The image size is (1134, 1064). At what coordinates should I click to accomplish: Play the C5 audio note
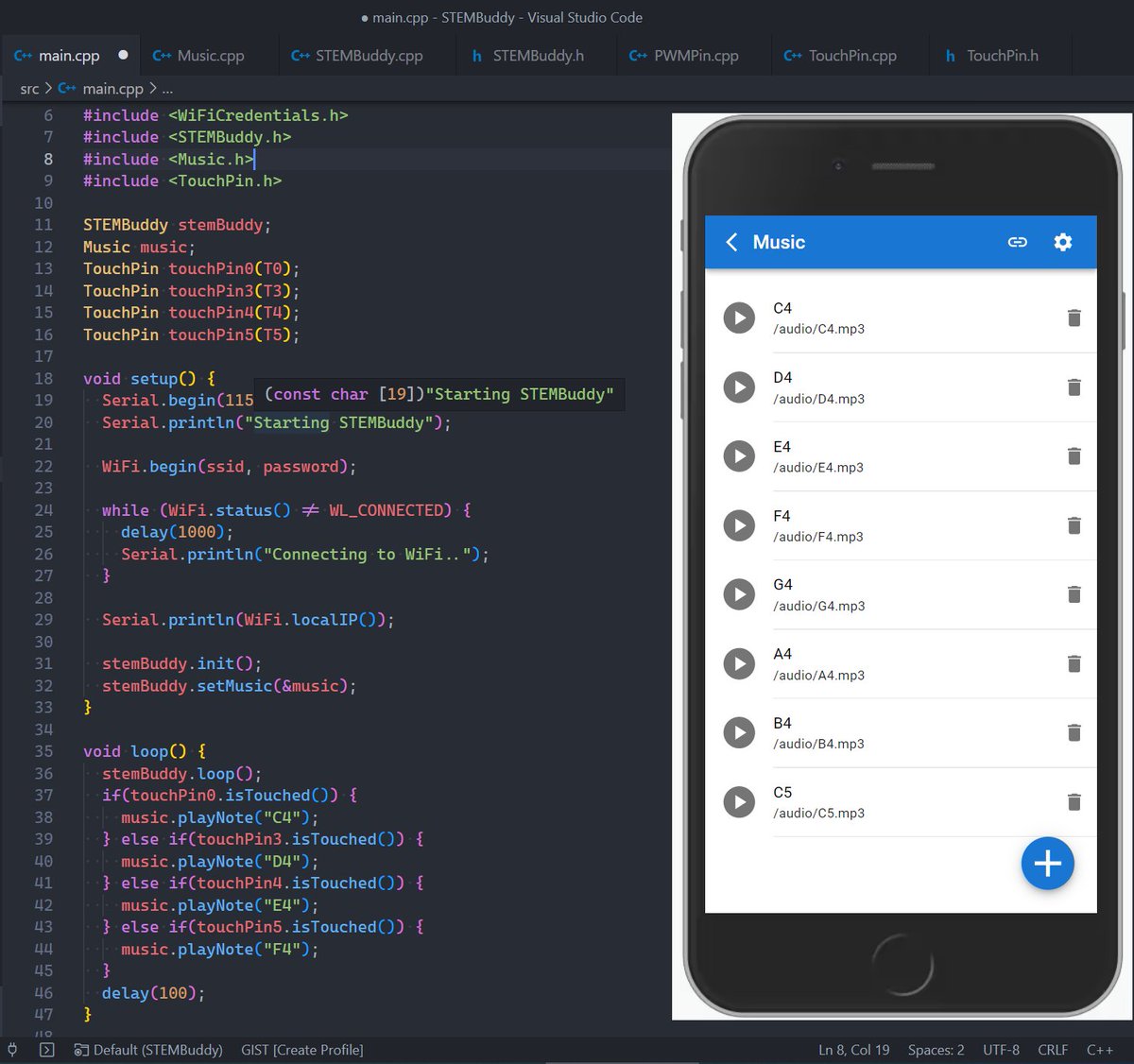point(739,802)
